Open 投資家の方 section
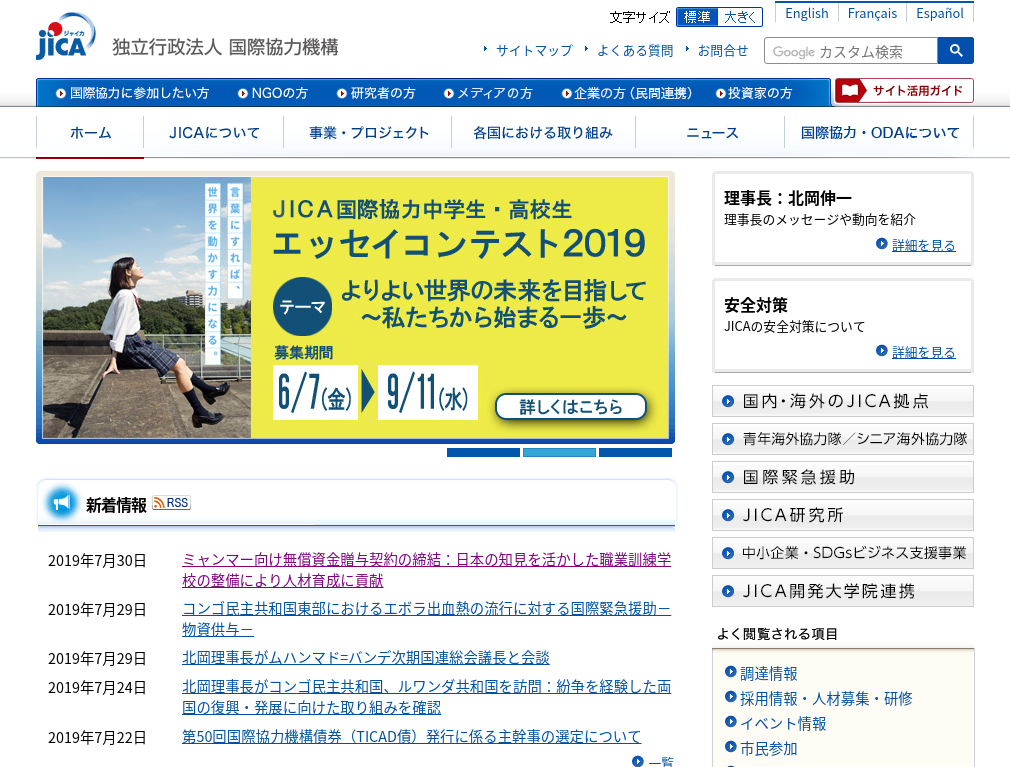The width and height of the screenshot is (1010, 767). tap(754, 93)
